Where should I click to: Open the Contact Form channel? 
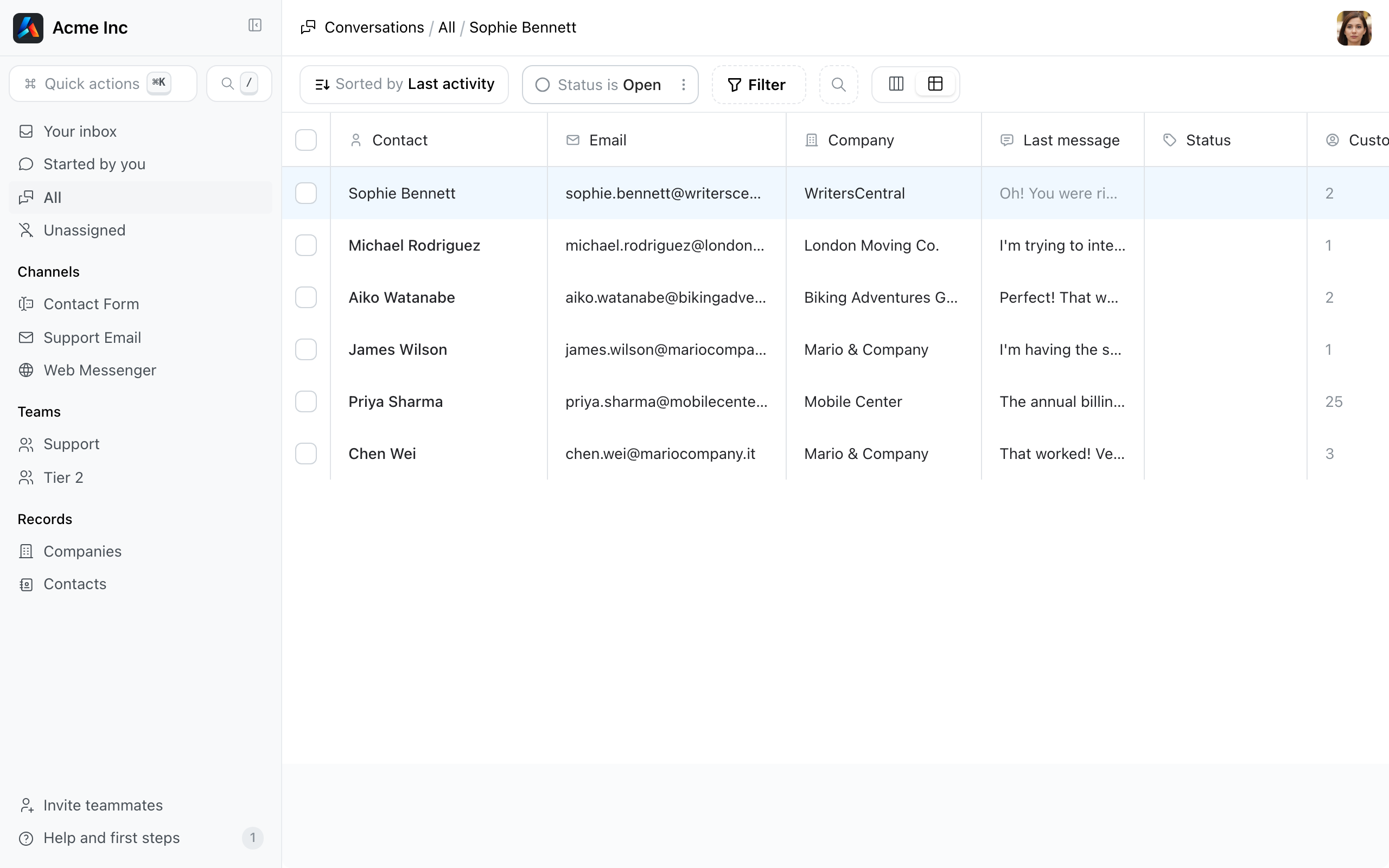[140, 304]
